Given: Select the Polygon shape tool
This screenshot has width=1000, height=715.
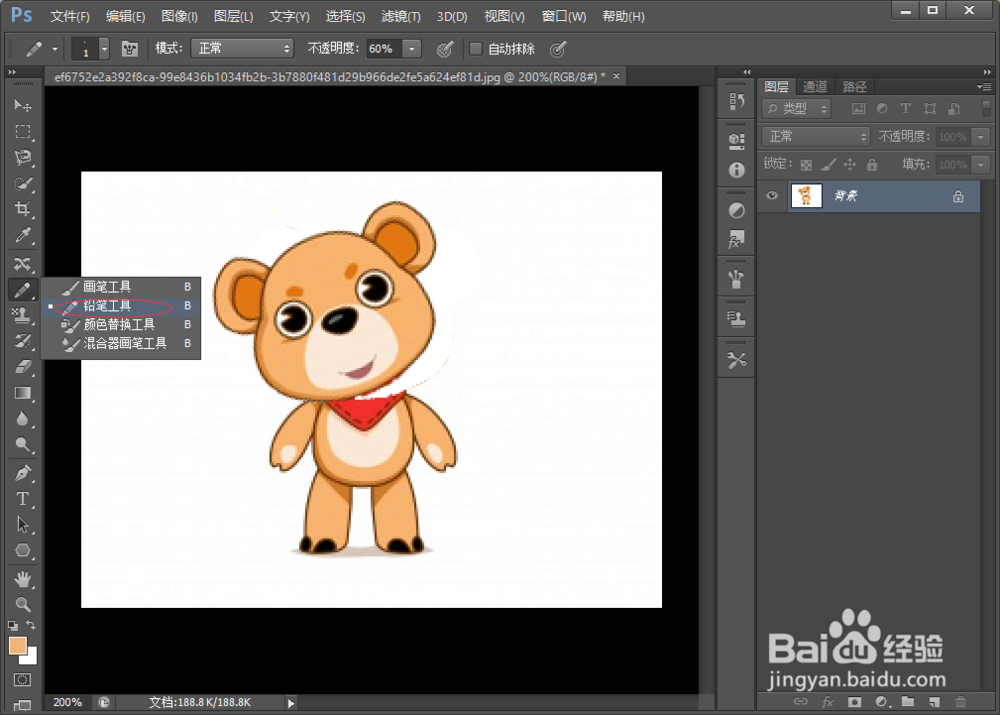Looking at the screenshot, I should (x=23, y=550).
